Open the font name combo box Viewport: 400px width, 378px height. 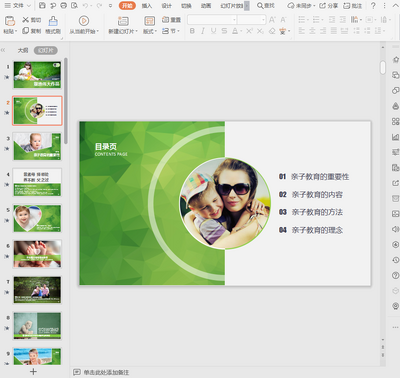(212, 20)
